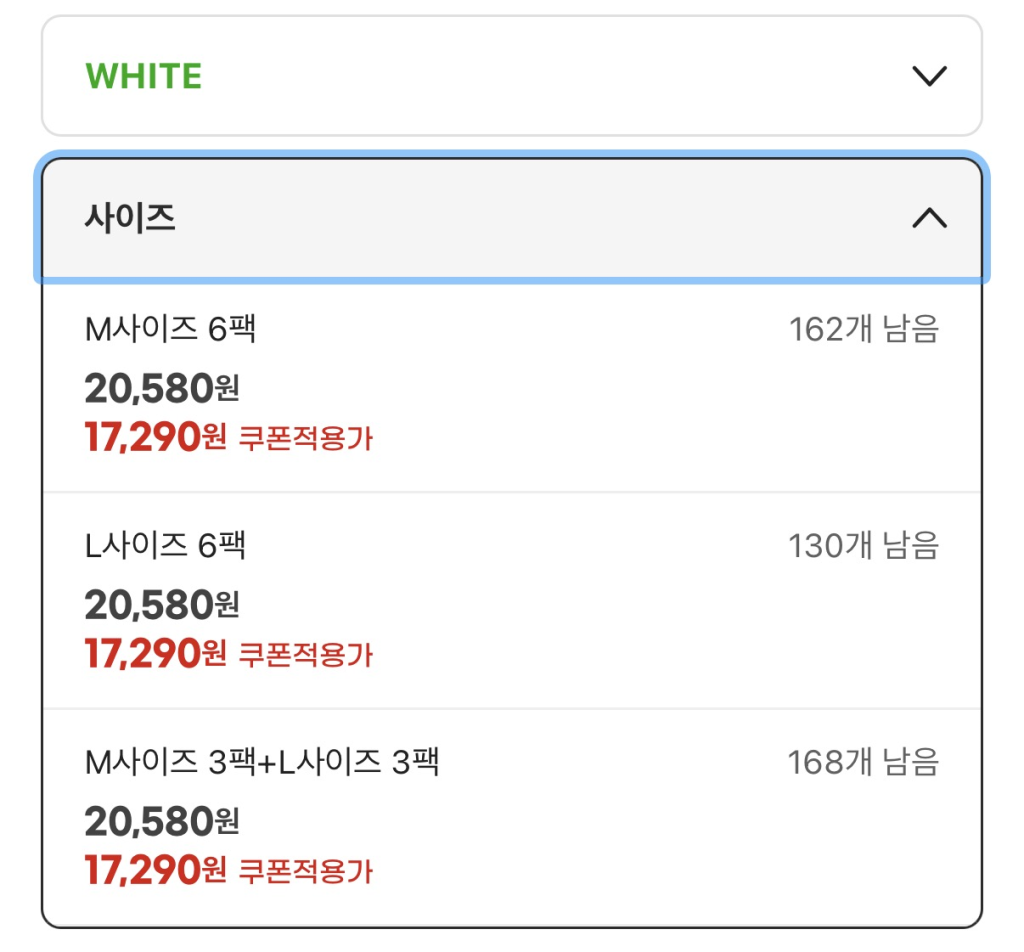Click 20,580원 price of mixed pack option
This screenshot has height=952, width=1024.
(161, 822)
